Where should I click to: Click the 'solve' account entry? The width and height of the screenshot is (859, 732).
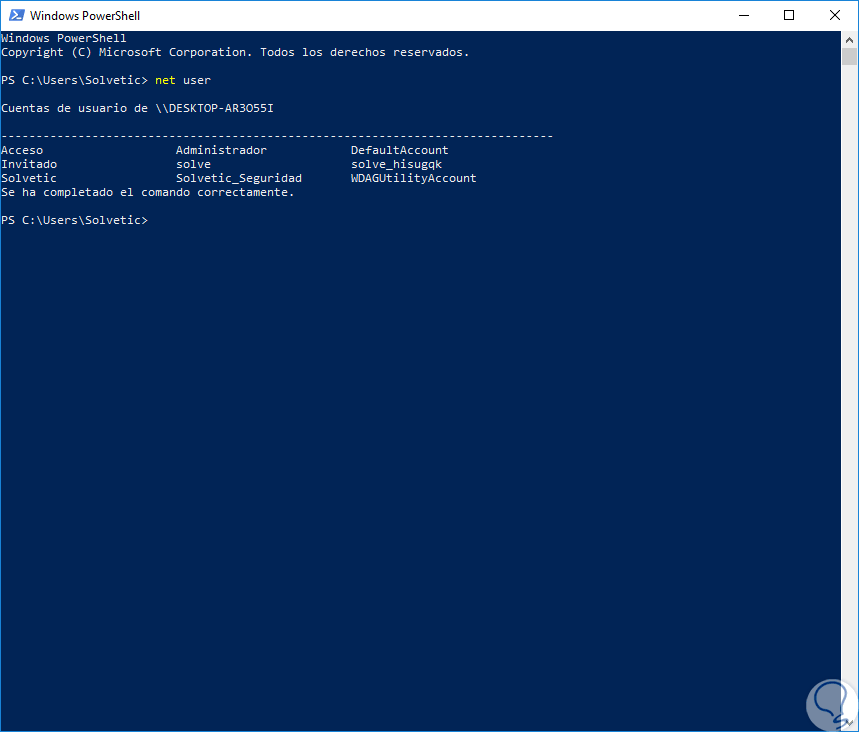point(193,164)
